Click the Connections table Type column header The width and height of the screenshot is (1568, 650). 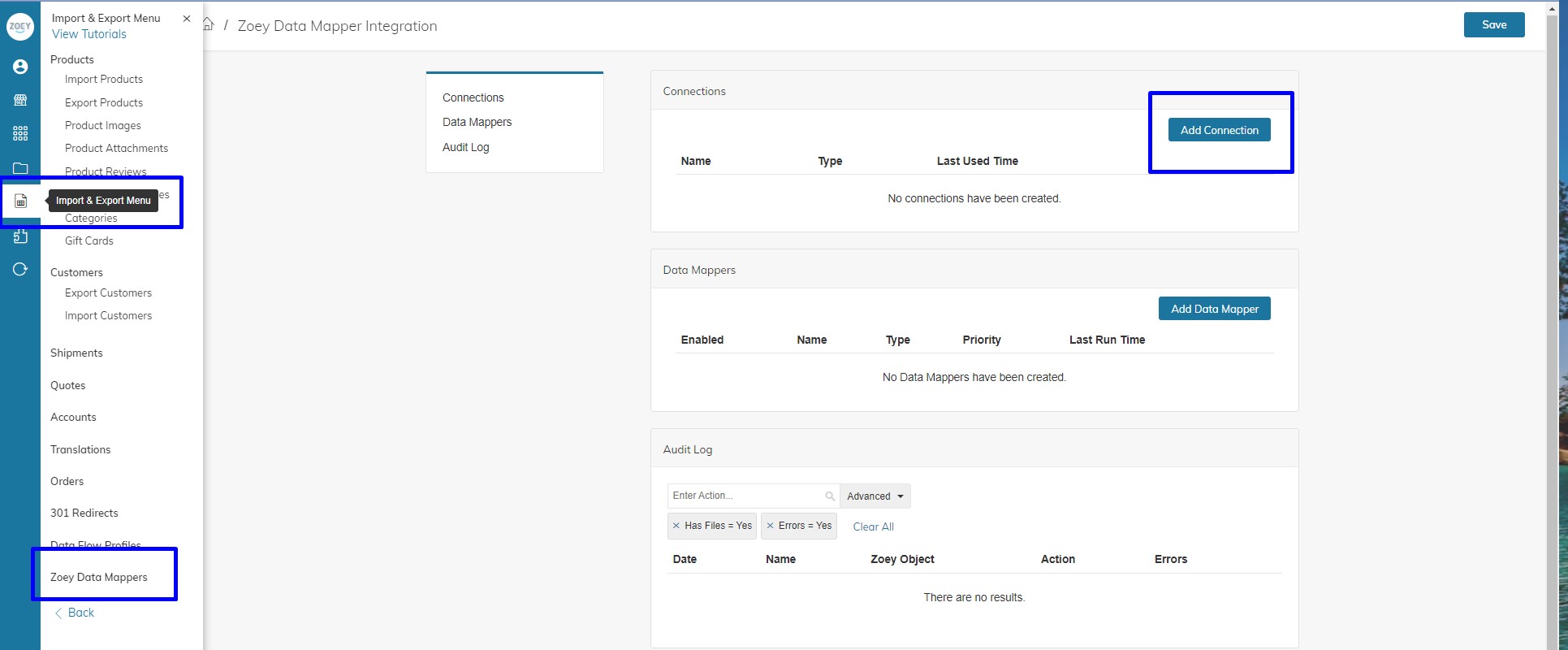coord(830,161)
